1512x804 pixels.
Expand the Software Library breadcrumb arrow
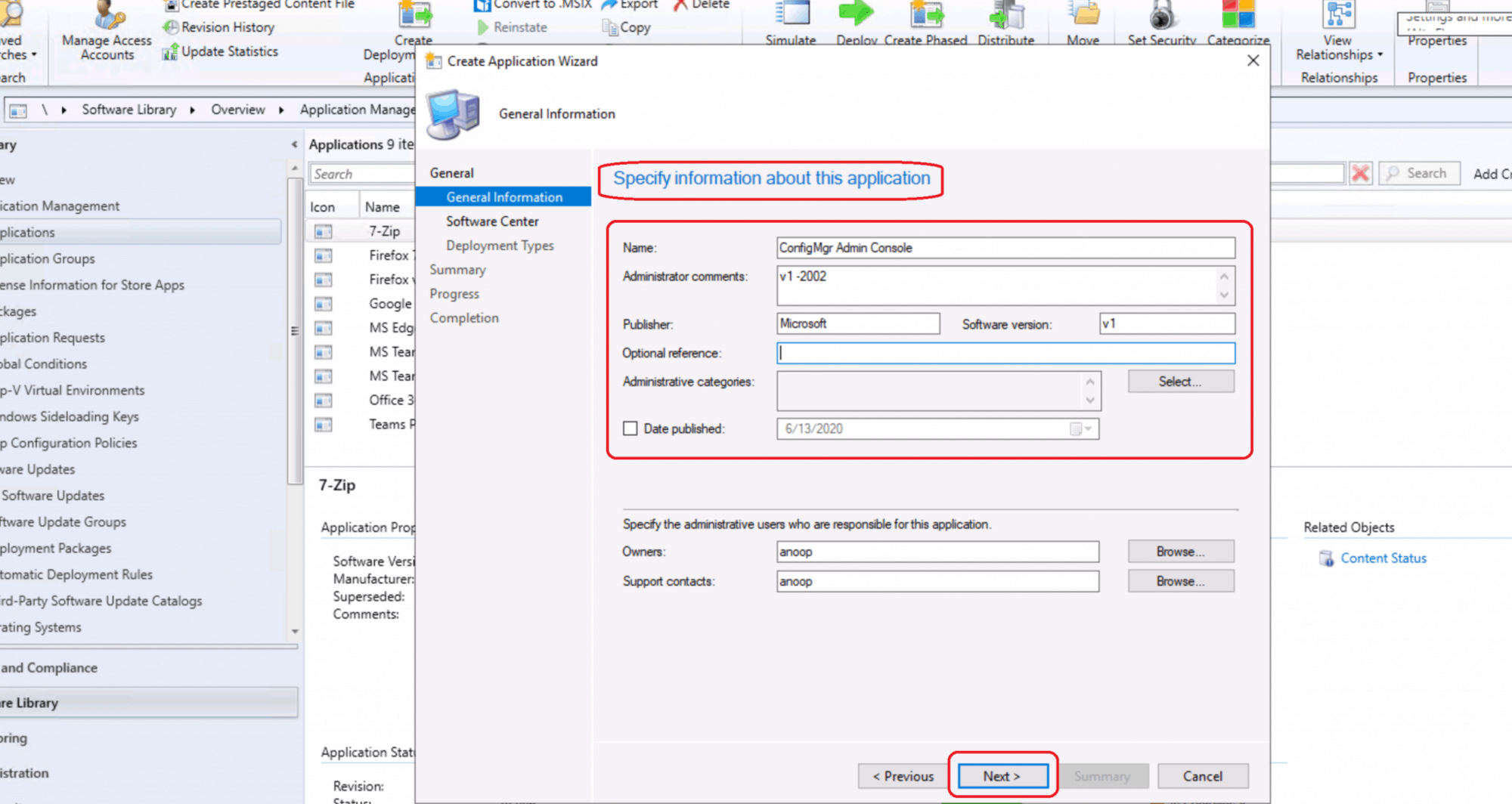click(193, 110)
